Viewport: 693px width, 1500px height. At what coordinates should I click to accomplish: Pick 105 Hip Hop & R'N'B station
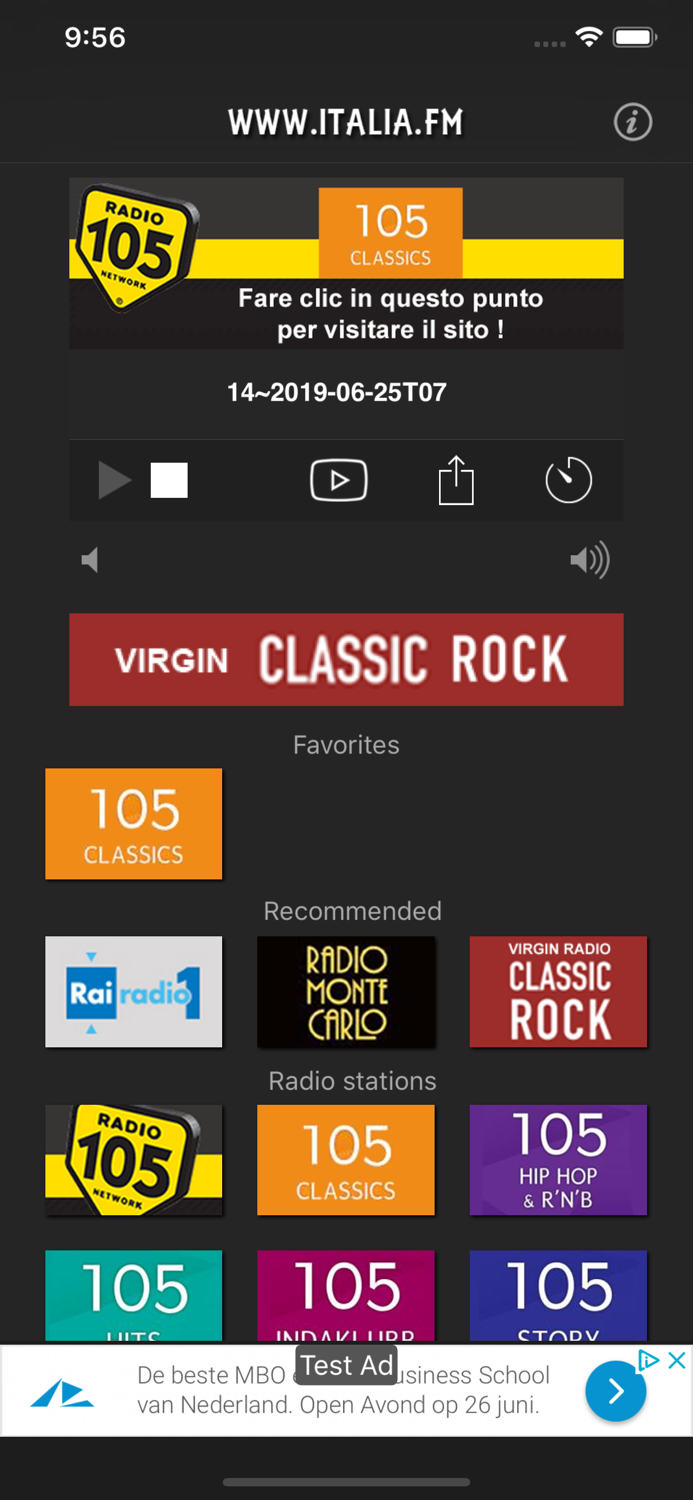click(x=558, y=1160)
